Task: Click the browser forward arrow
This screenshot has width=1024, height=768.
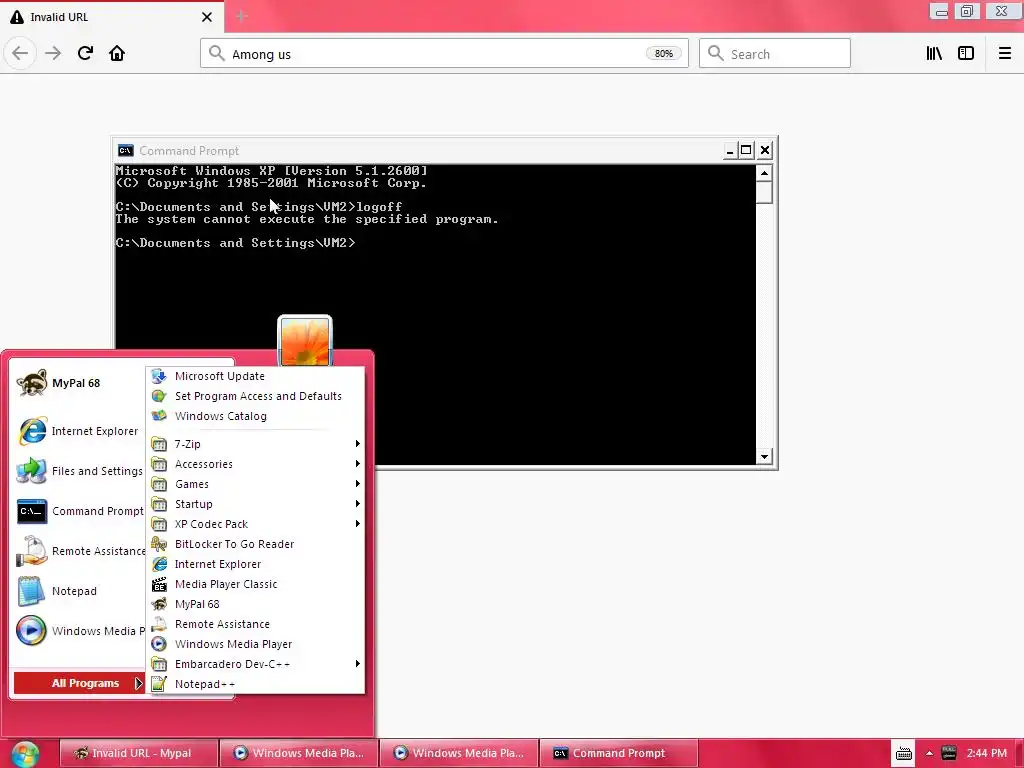Action: [53, 54]
